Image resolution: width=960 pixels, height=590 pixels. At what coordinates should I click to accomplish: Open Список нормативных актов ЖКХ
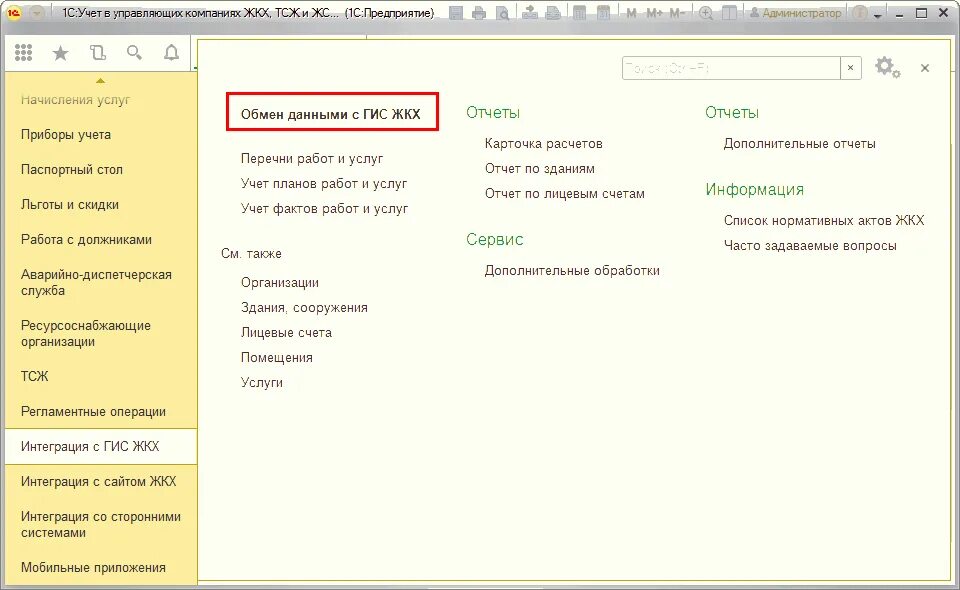[x=824, y=220]
